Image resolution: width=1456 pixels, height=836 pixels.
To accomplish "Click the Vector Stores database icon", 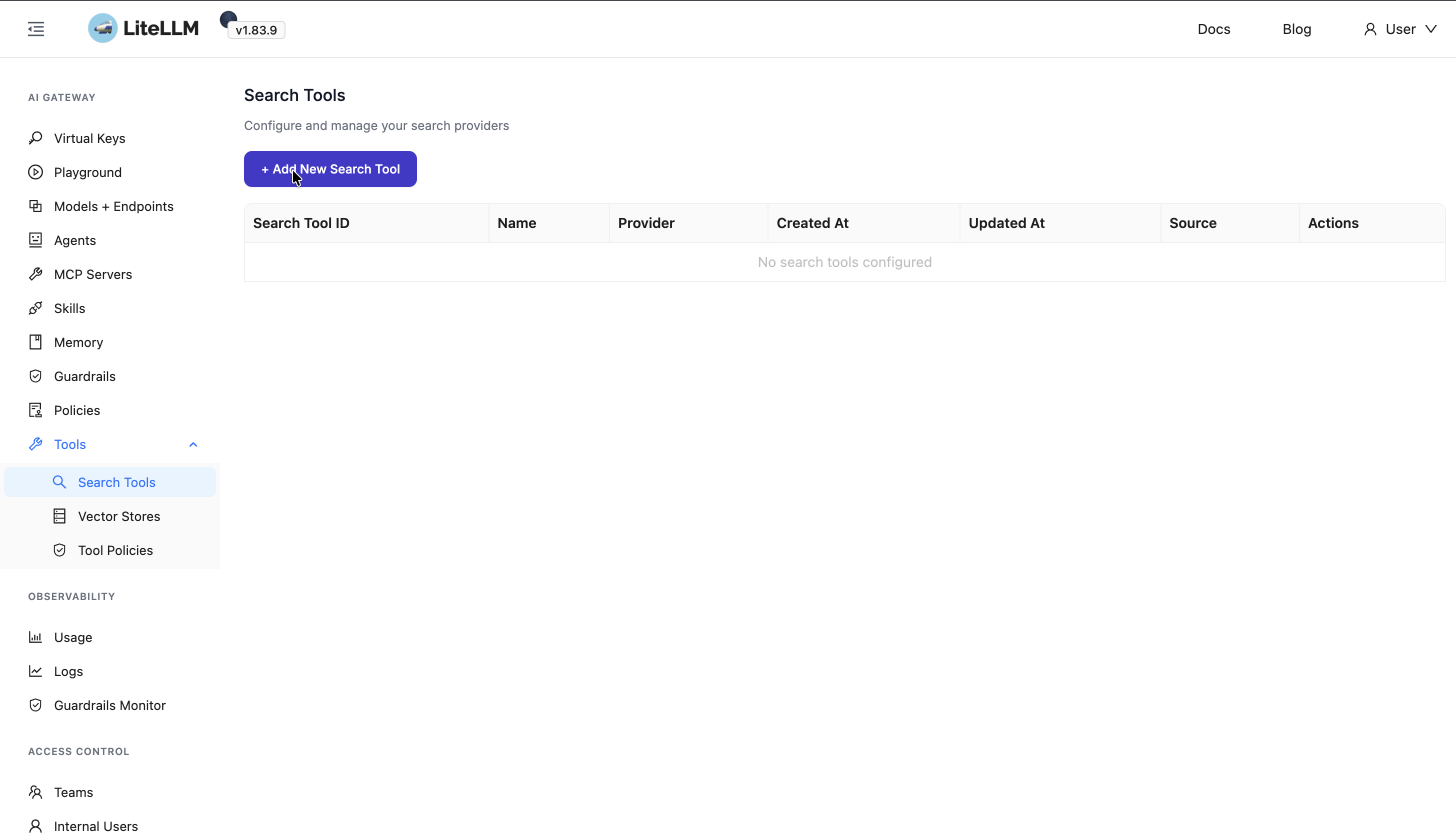I will pyautogui.click(x=59, y=516).
